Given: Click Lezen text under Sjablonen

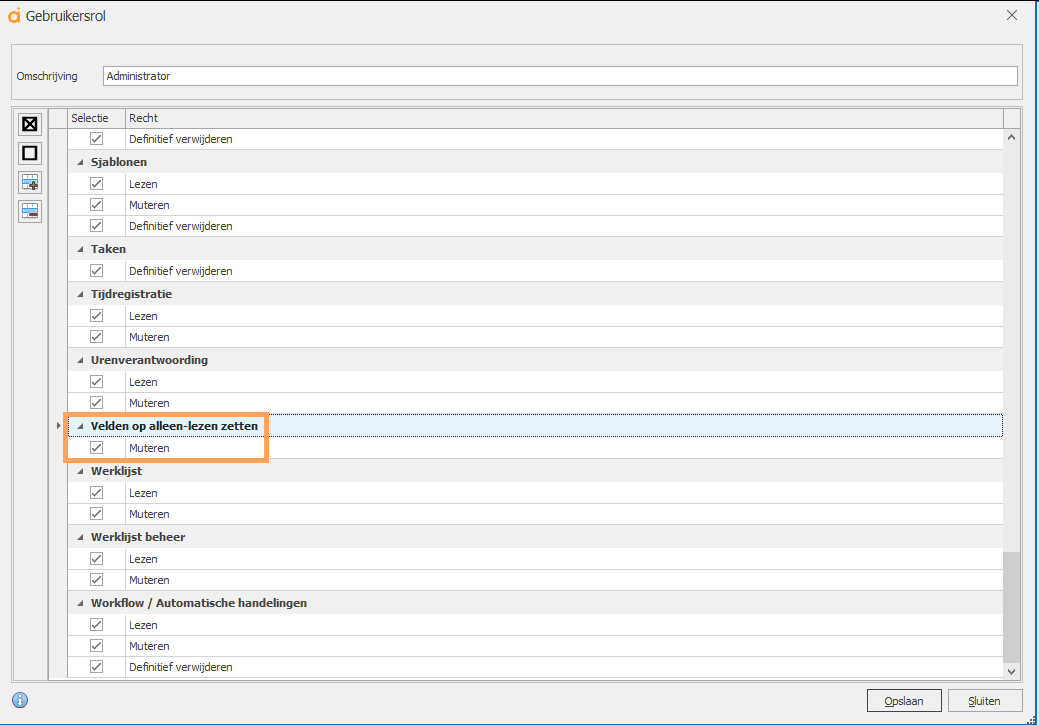Looking at the screenshot, I should pyautogui.click(x=143, y=184).
